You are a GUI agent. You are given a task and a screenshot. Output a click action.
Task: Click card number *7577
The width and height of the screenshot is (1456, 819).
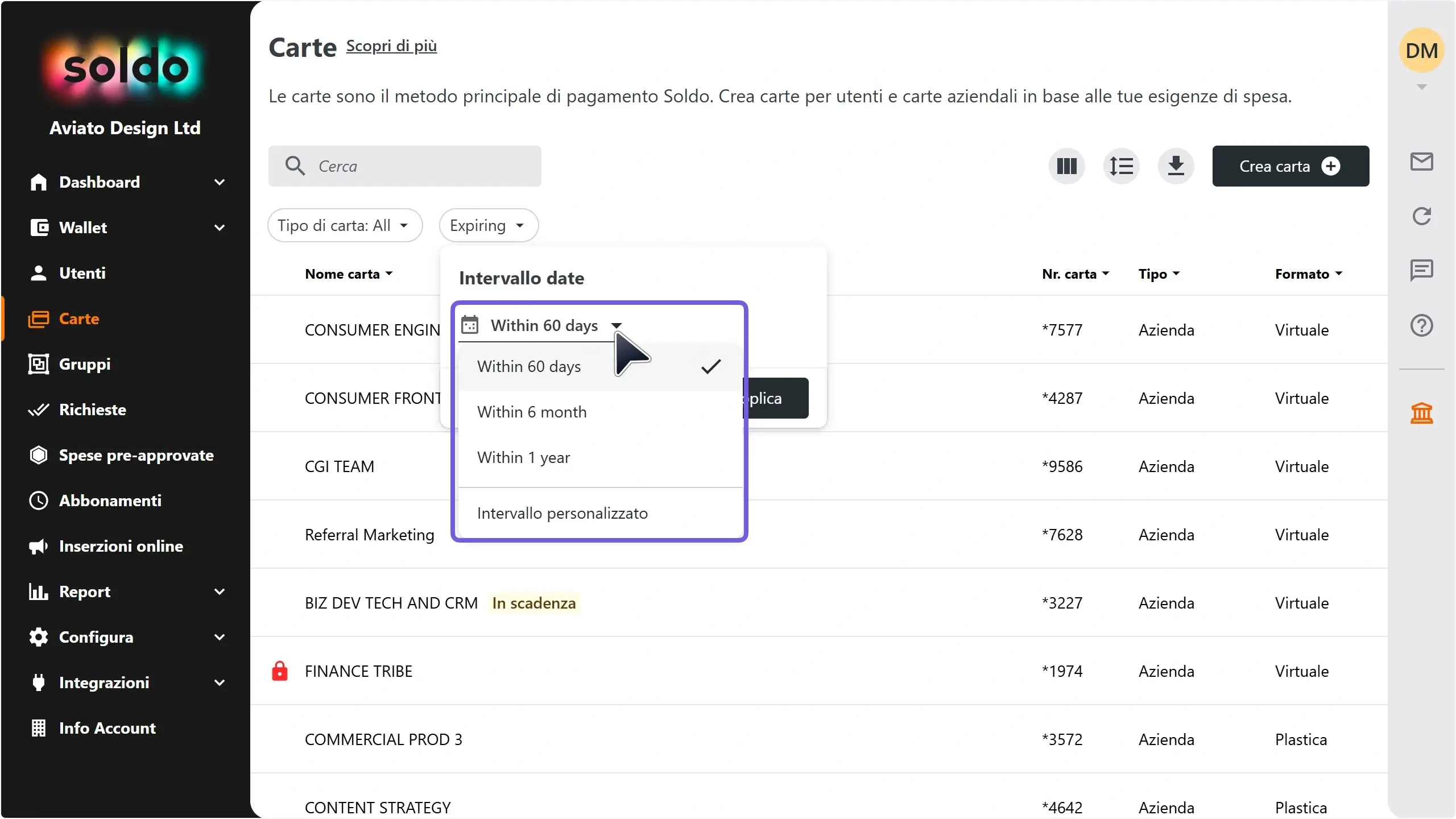tap(1062, 330)
